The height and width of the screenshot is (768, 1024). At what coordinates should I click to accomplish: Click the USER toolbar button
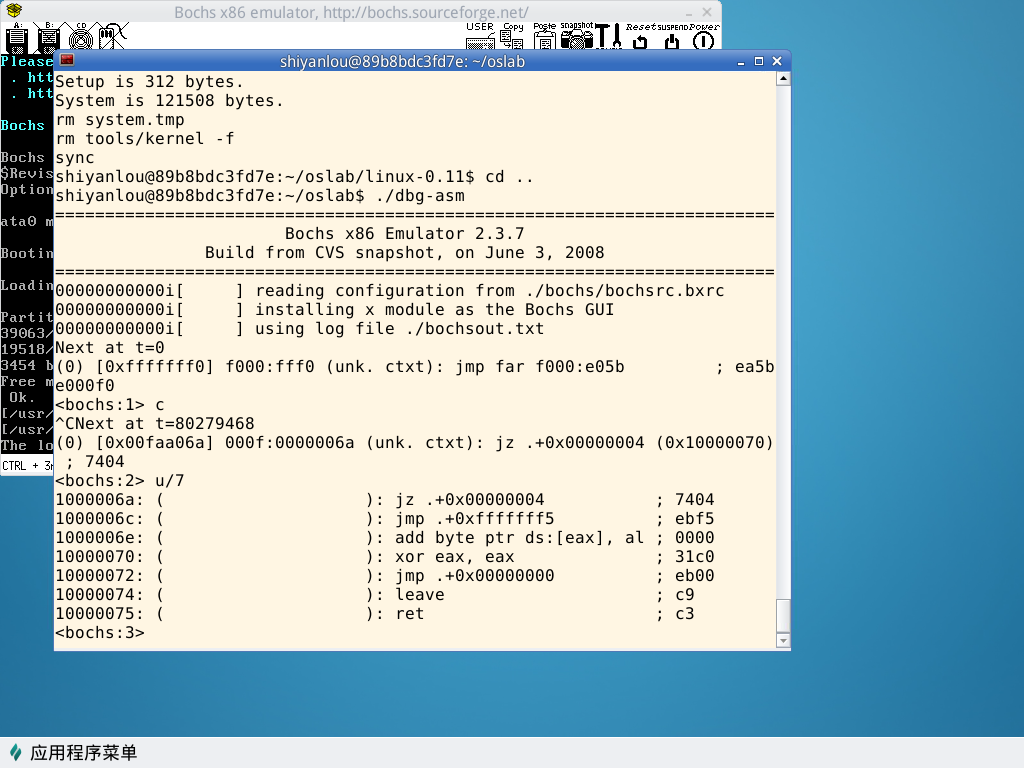click(x=480, y=37)
